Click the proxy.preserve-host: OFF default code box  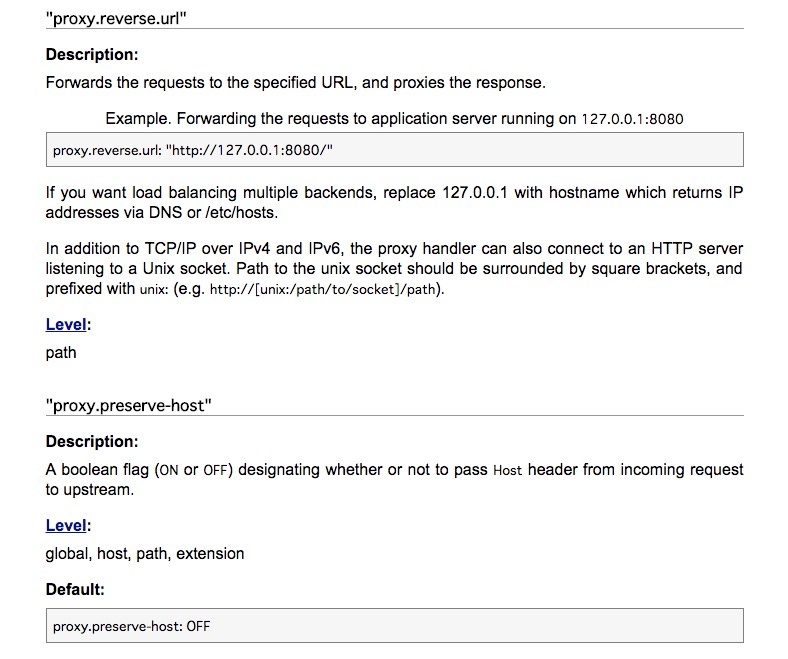click(394, 627)
